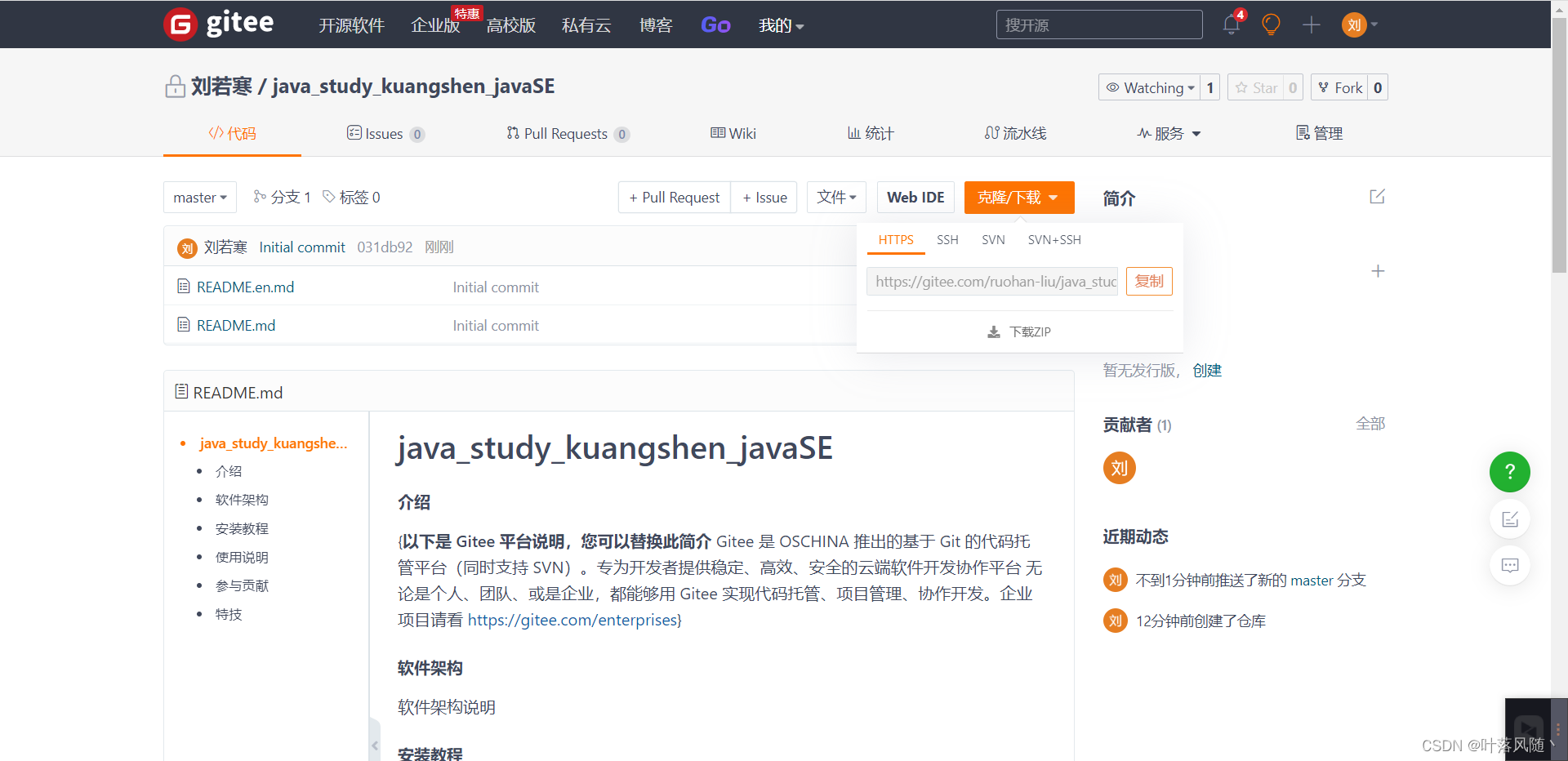The image size is (1568, 761).
Task: Open the green help question-mark button
Action: click(x=1510, y=472)
